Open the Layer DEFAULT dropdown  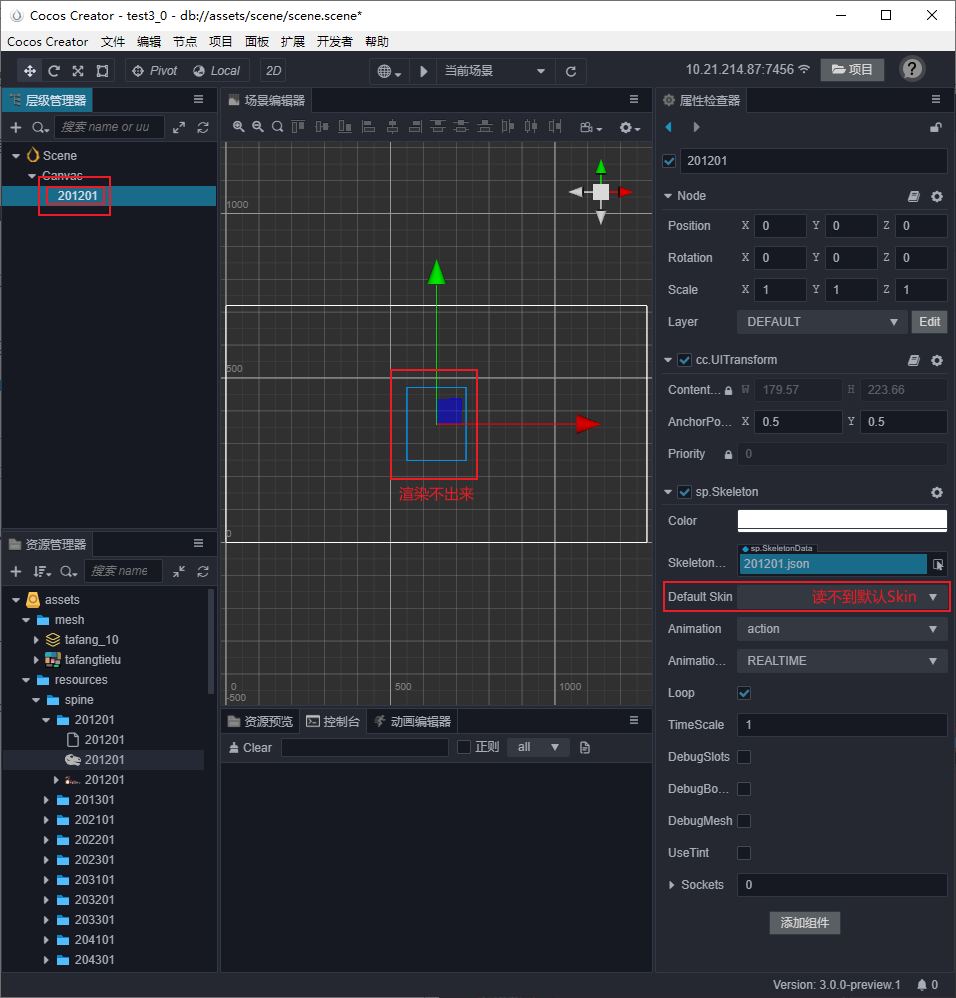click(822, 322)
